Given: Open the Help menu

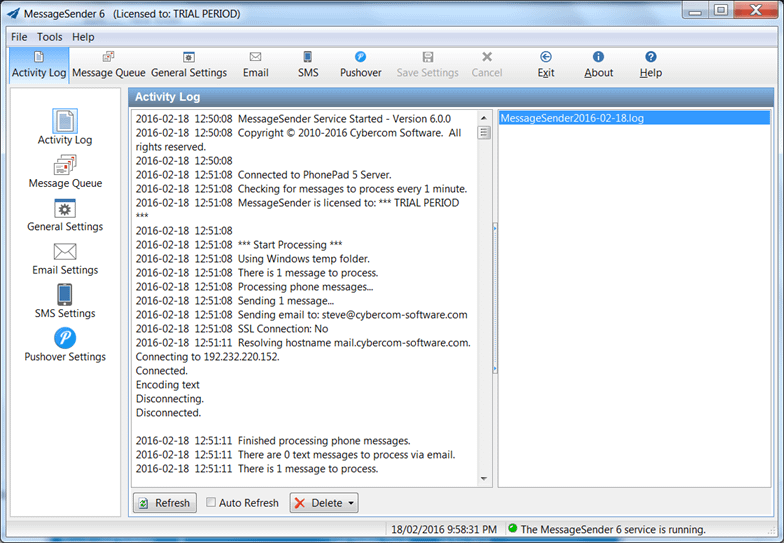Looking at the screenshot, I should click(83, 37).
